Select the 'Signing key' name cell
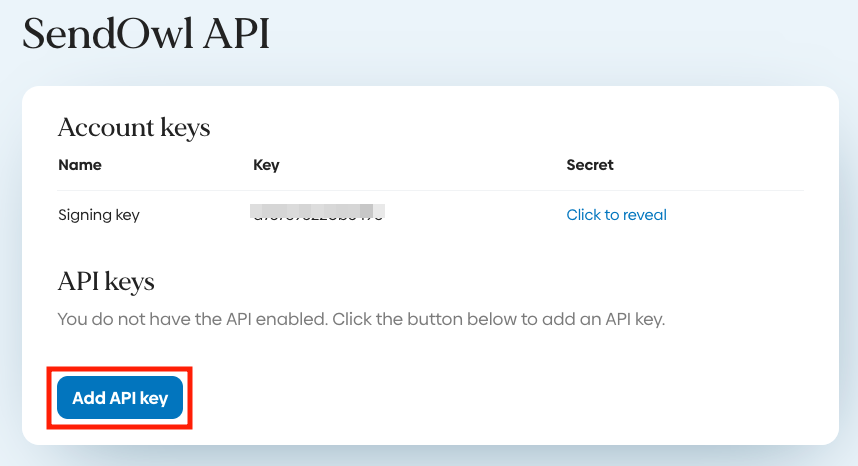Image resolution: width=858 pixels, height=466 pixels. pos(99,215)
